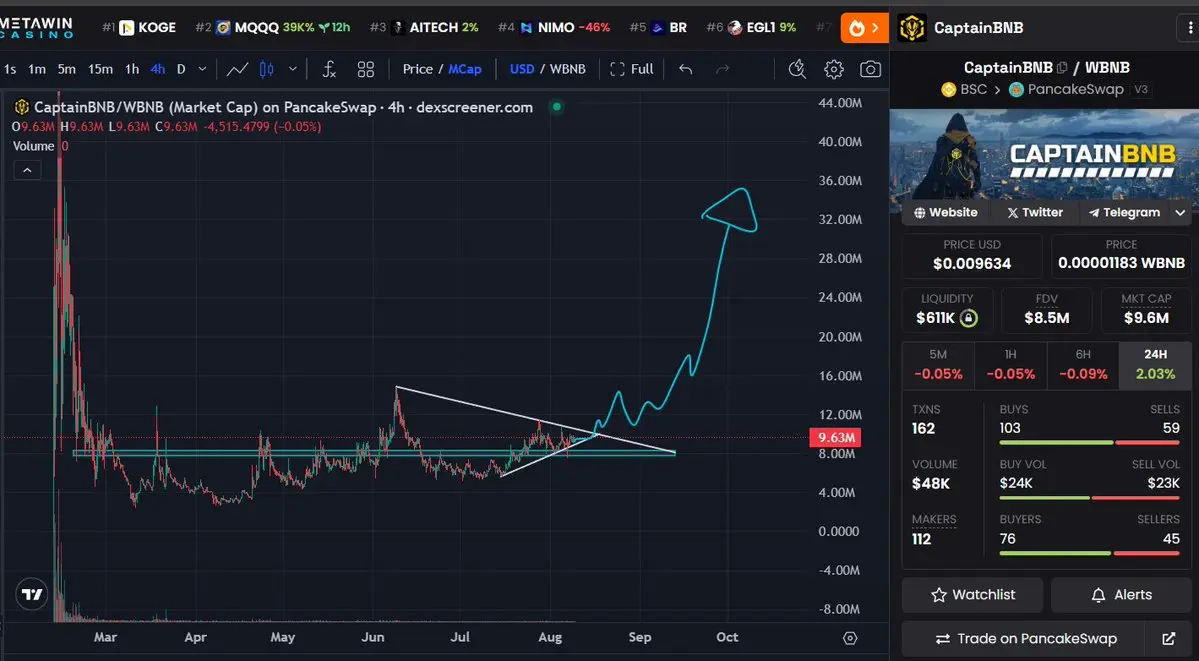Select USD denomination
1199x661 pixels.
[522, 69]
